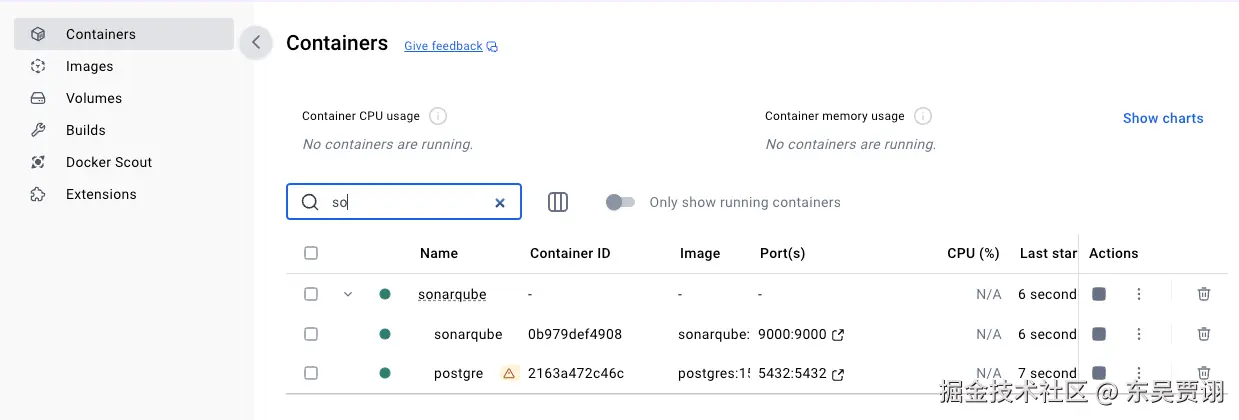Viewport: 1239px width, 420px height.
Task: Show CPU usage info tooltip icon
Action: [x=438, y=116]
